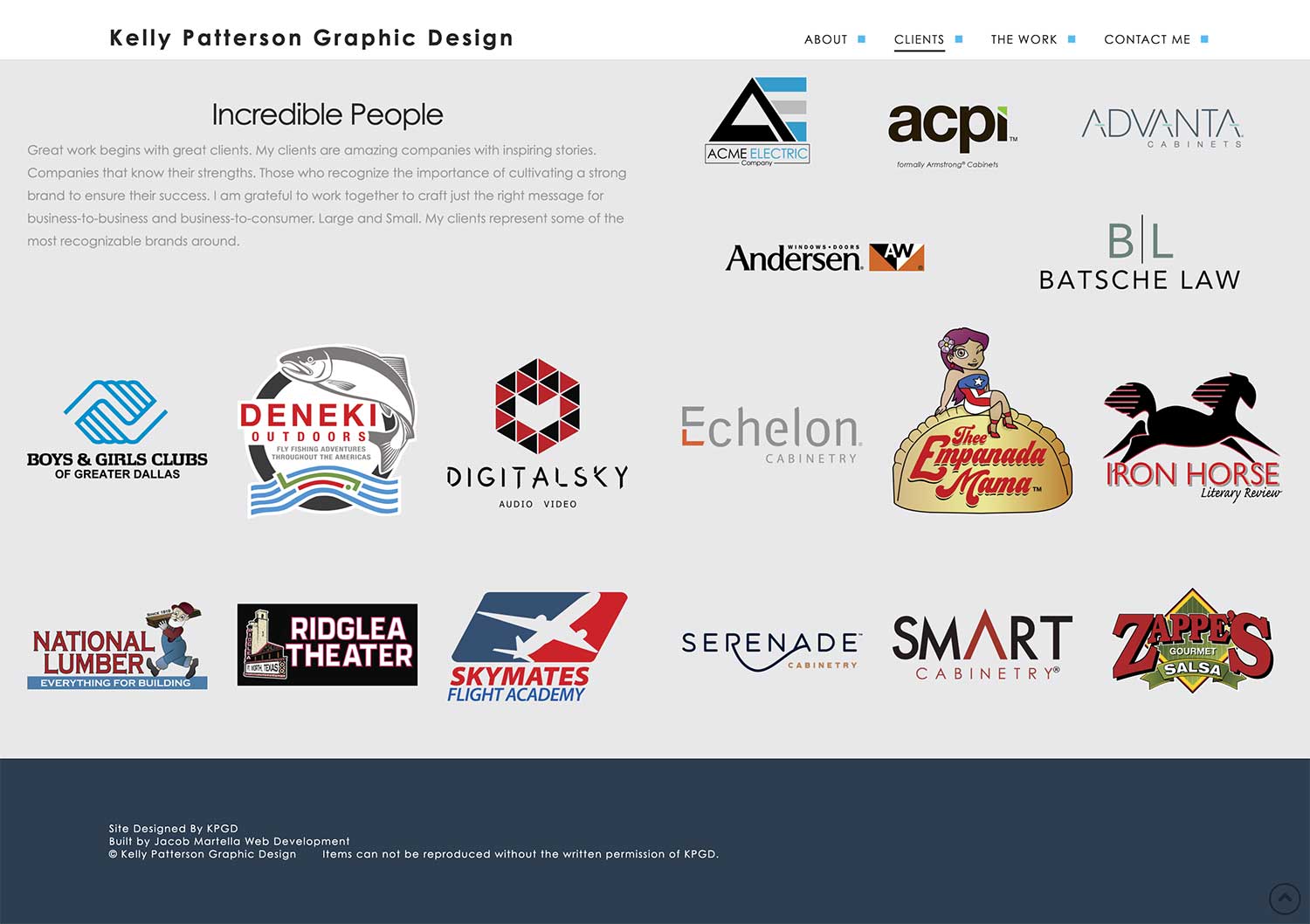This screenshot has height=924, width=1310.
Task: Open the Digital Sky hexagon logo
Action: [x=537, y=432]
